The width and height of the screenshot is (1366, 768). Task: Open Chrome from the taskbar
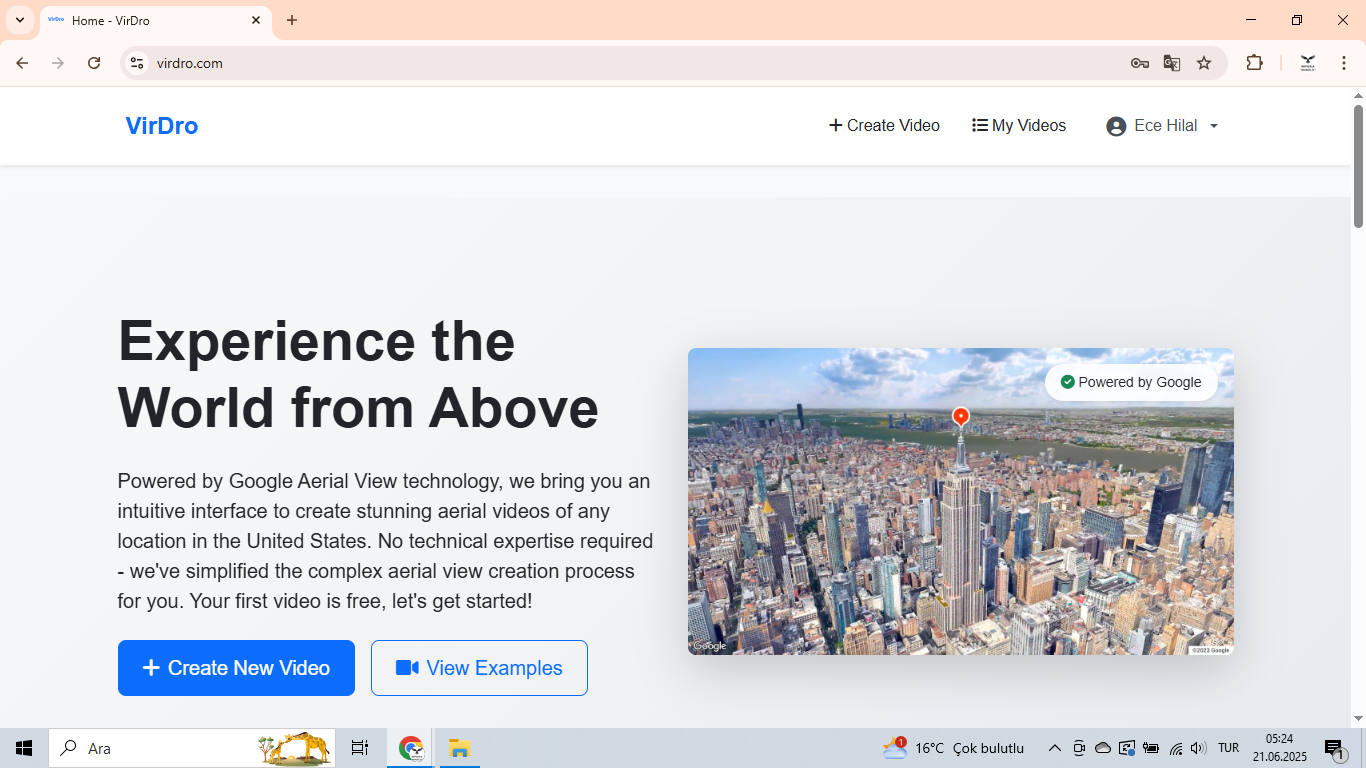tap(411, 748)
